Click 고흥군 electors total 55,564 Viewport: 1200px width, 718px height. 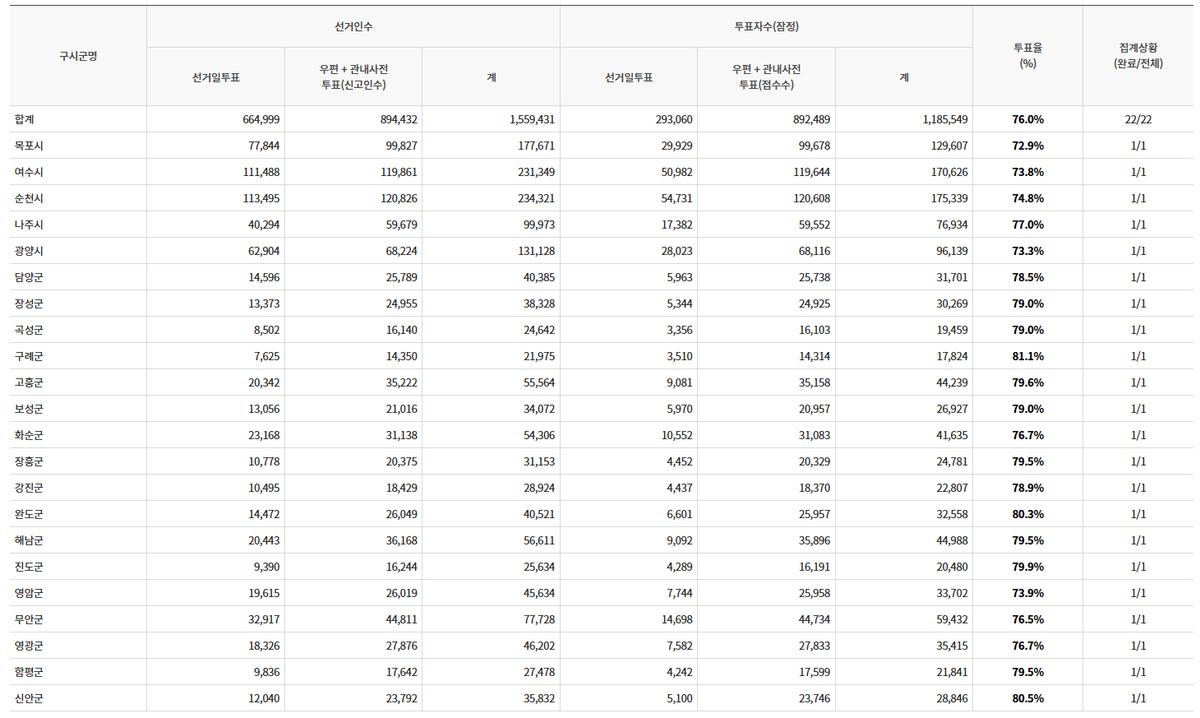538,383
